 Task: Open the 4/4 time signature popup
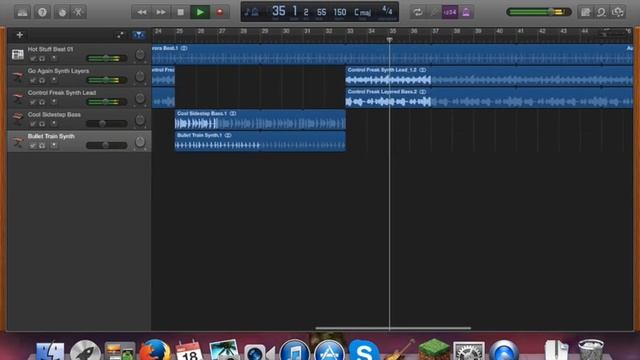pos(387,11)
